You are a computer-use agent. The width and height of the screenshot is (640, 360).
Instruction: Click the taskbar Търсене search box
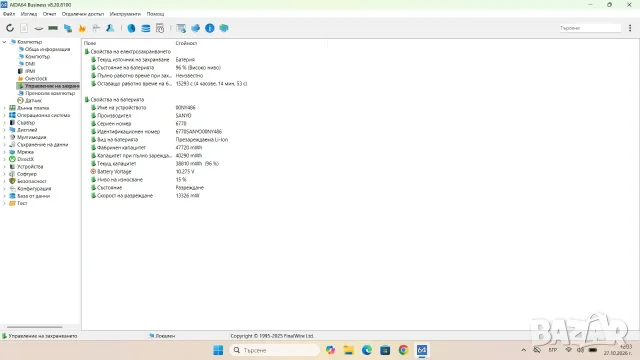(x=275, y=350)
